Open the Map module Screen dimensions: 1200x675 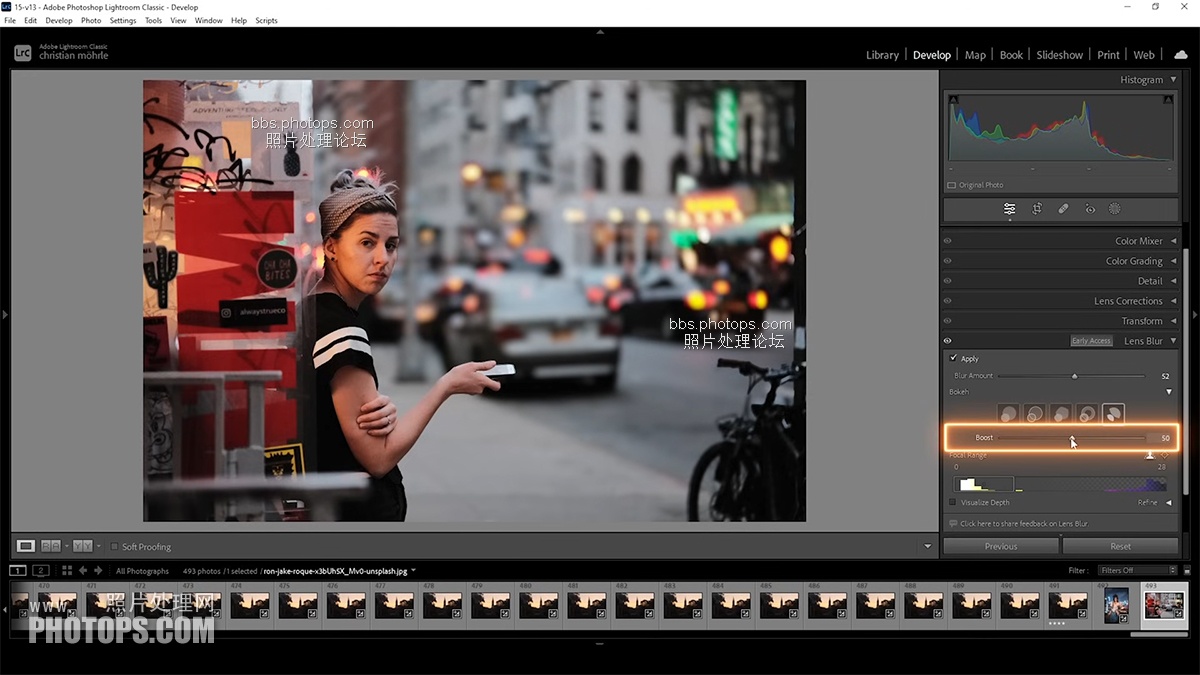(975, 55)
